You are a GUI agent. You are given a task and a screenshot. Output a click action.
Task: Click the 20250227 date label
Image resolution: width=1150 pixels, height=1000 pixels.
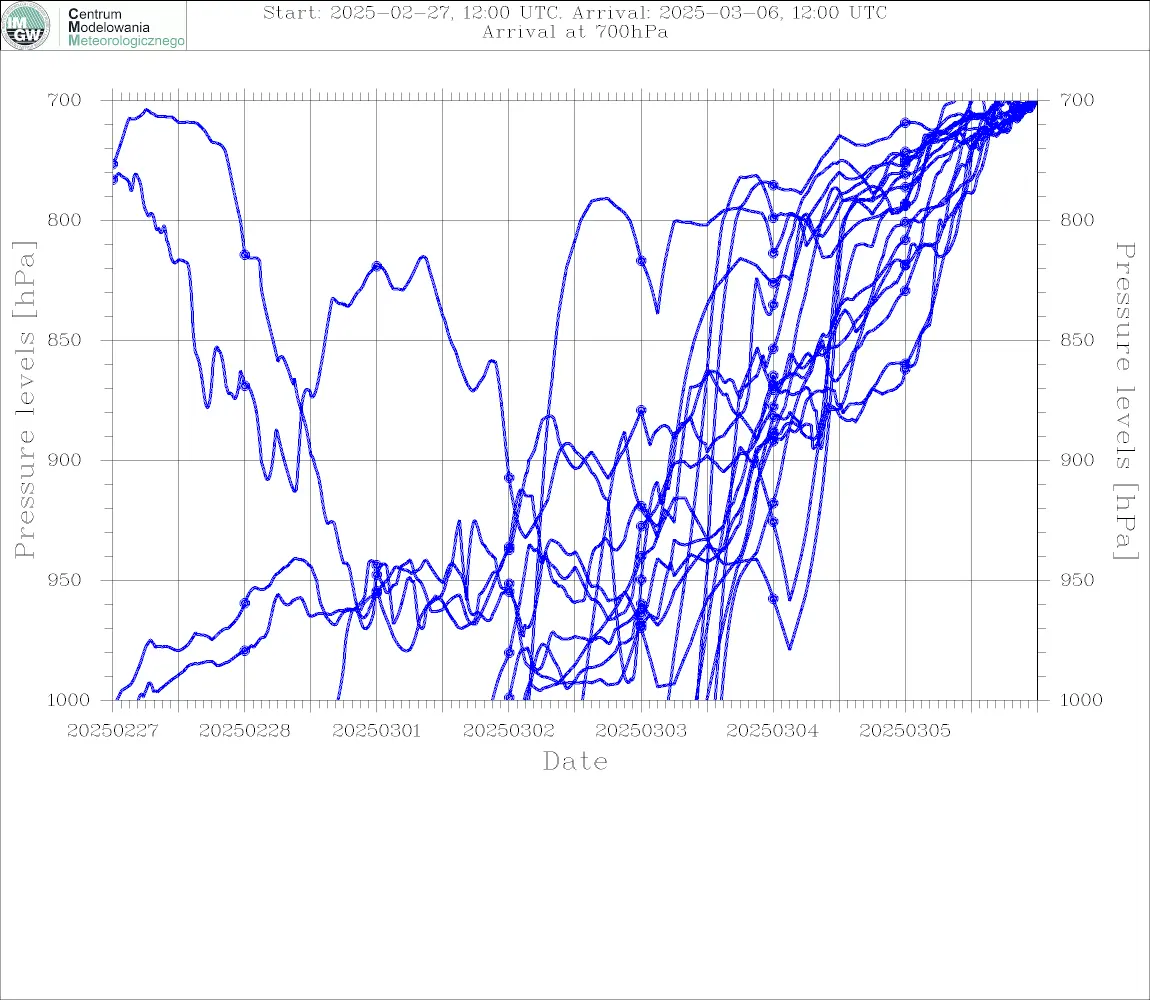tap(113, 731)
